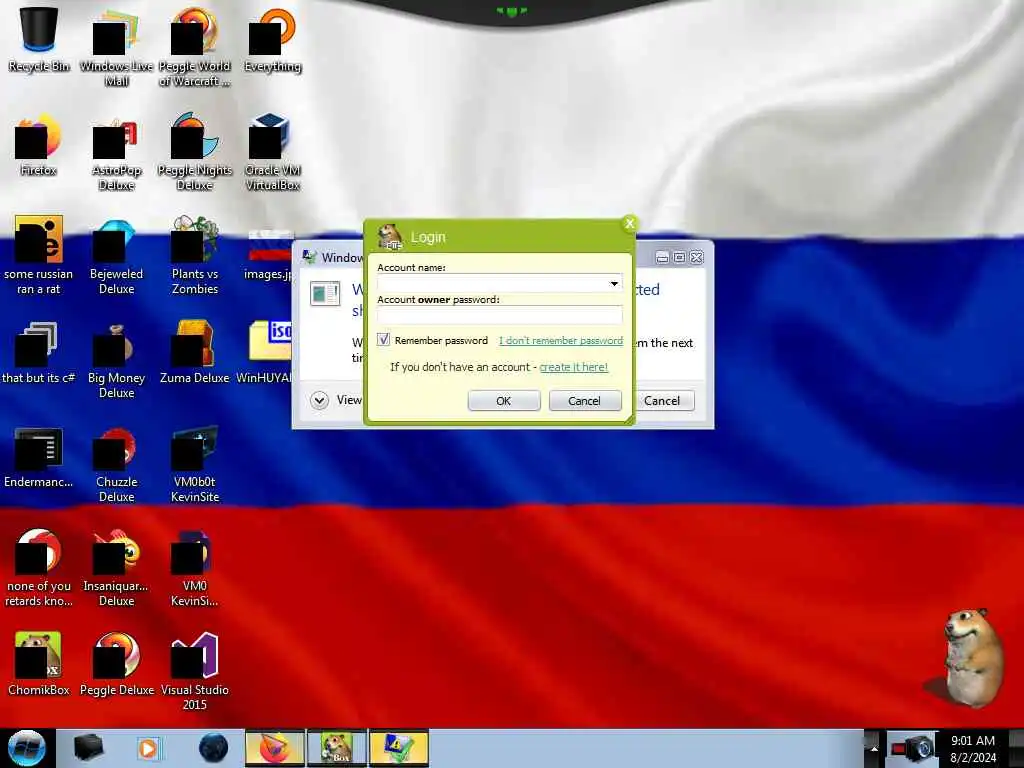The image size is (1024, 768).
Task: Click the top-edge VM toolbar handle
Action: tap(511, 11)
